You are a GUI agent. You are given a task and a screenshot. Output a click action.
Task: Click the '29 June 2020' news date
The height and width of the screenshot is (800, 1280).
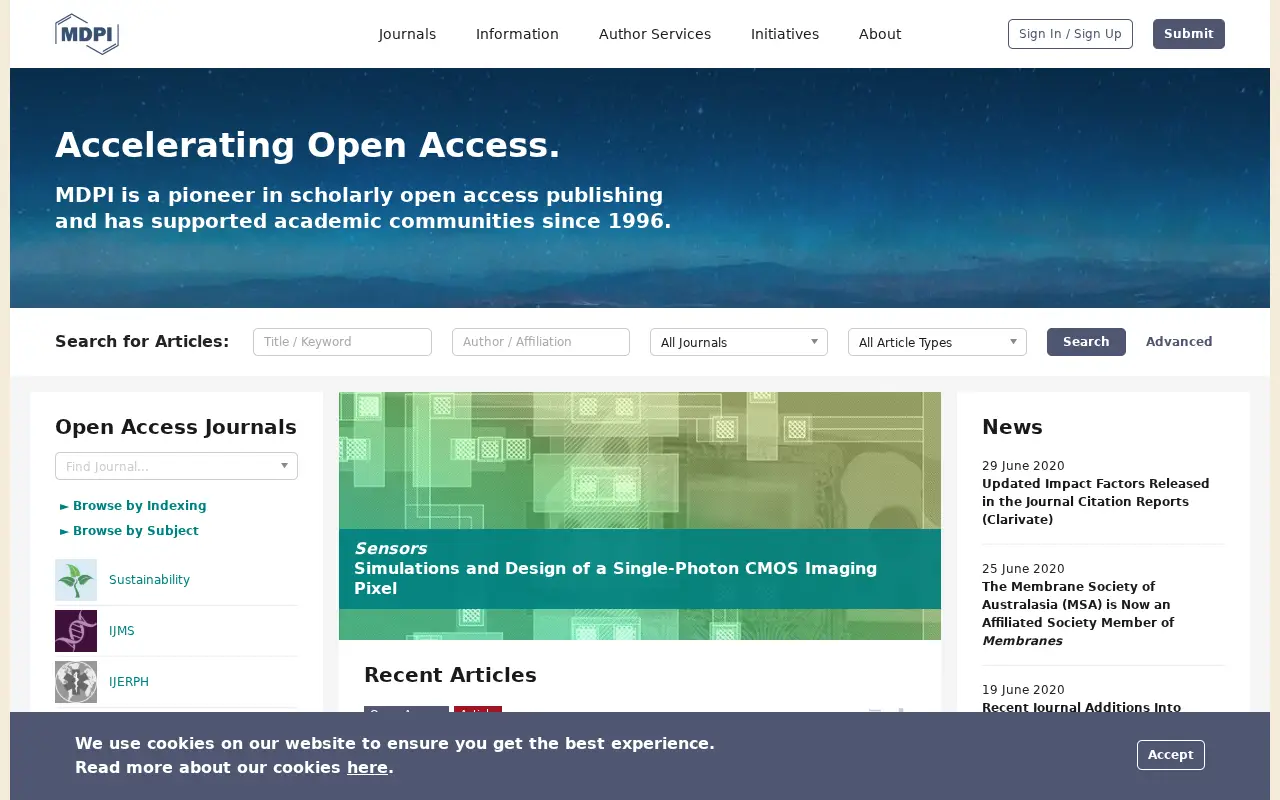point(1023,466)
